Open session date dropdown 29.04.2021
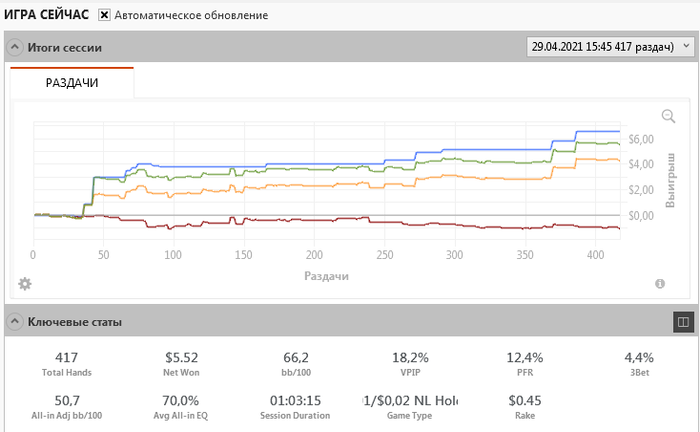Image resolution: width=700 pixels, height=432 pixels. 609,47
